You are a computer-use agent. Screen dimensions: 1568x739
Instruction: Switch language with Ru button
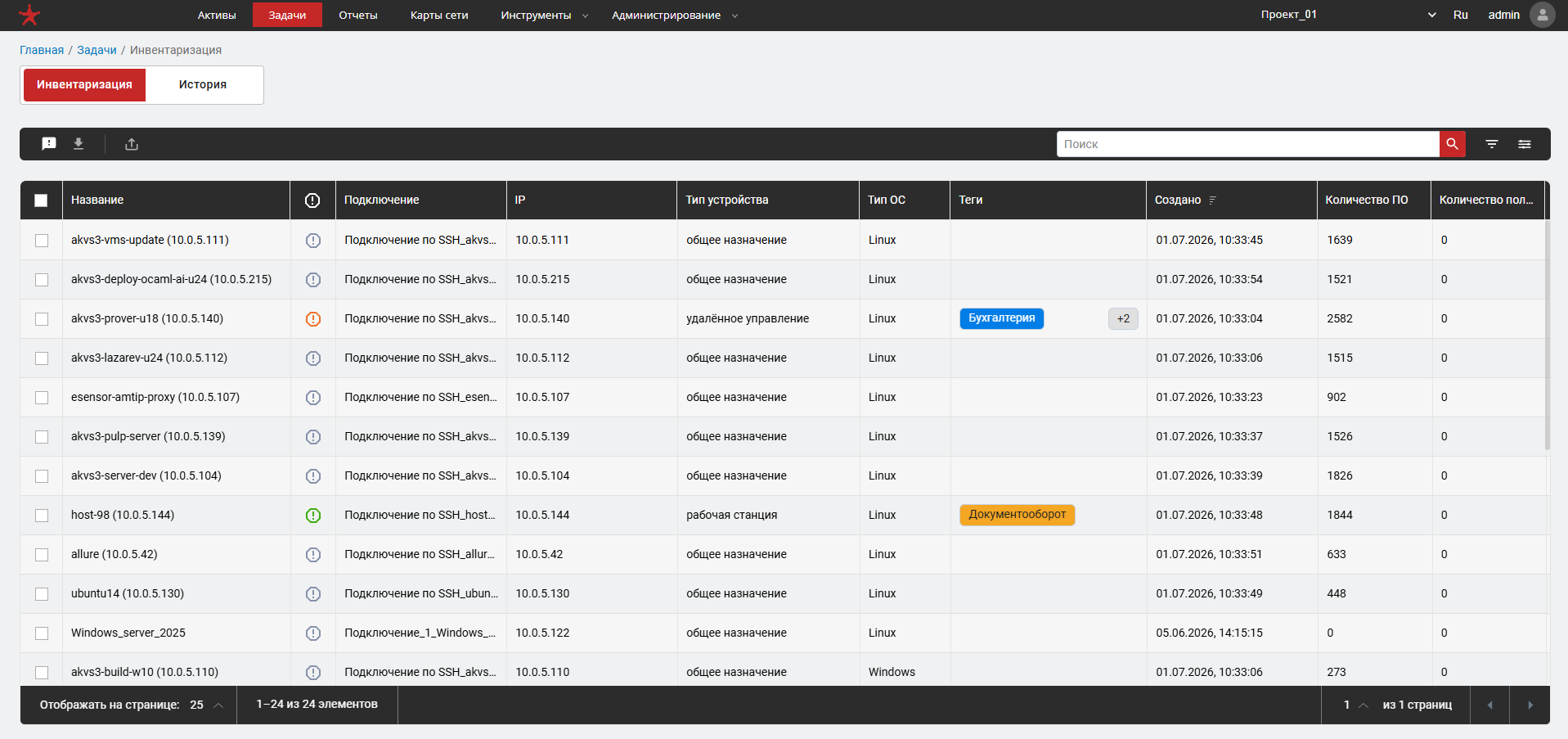pos(1461,15)
